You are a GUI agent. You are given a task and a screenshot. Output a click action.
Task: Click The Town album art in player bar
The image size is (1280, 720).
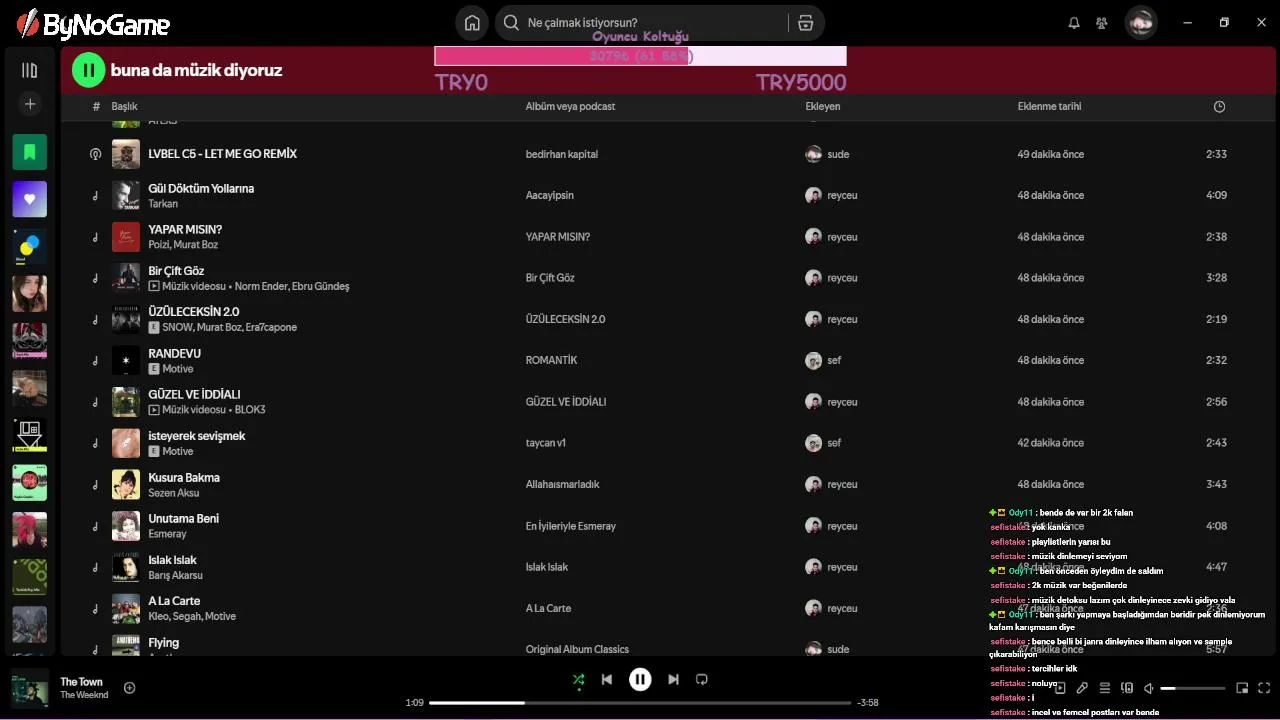(x=30, y=688)
